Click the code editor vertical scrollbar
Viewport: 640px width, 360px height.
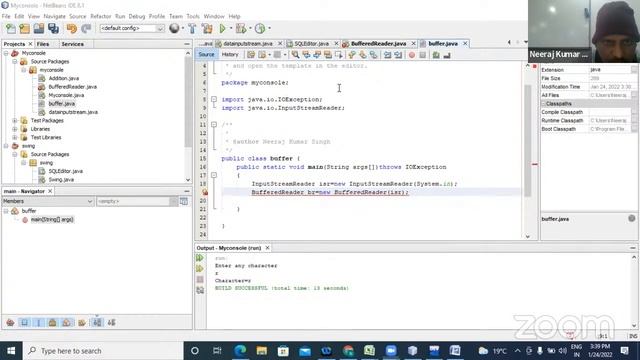(527, 150)
